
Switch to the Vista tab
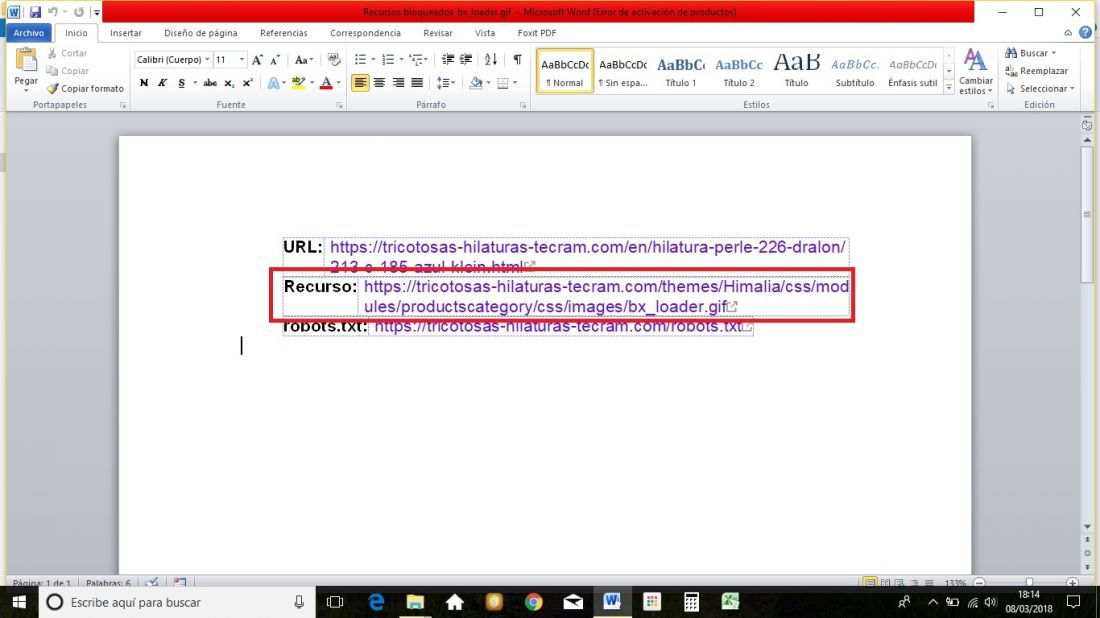coord(485,33)
